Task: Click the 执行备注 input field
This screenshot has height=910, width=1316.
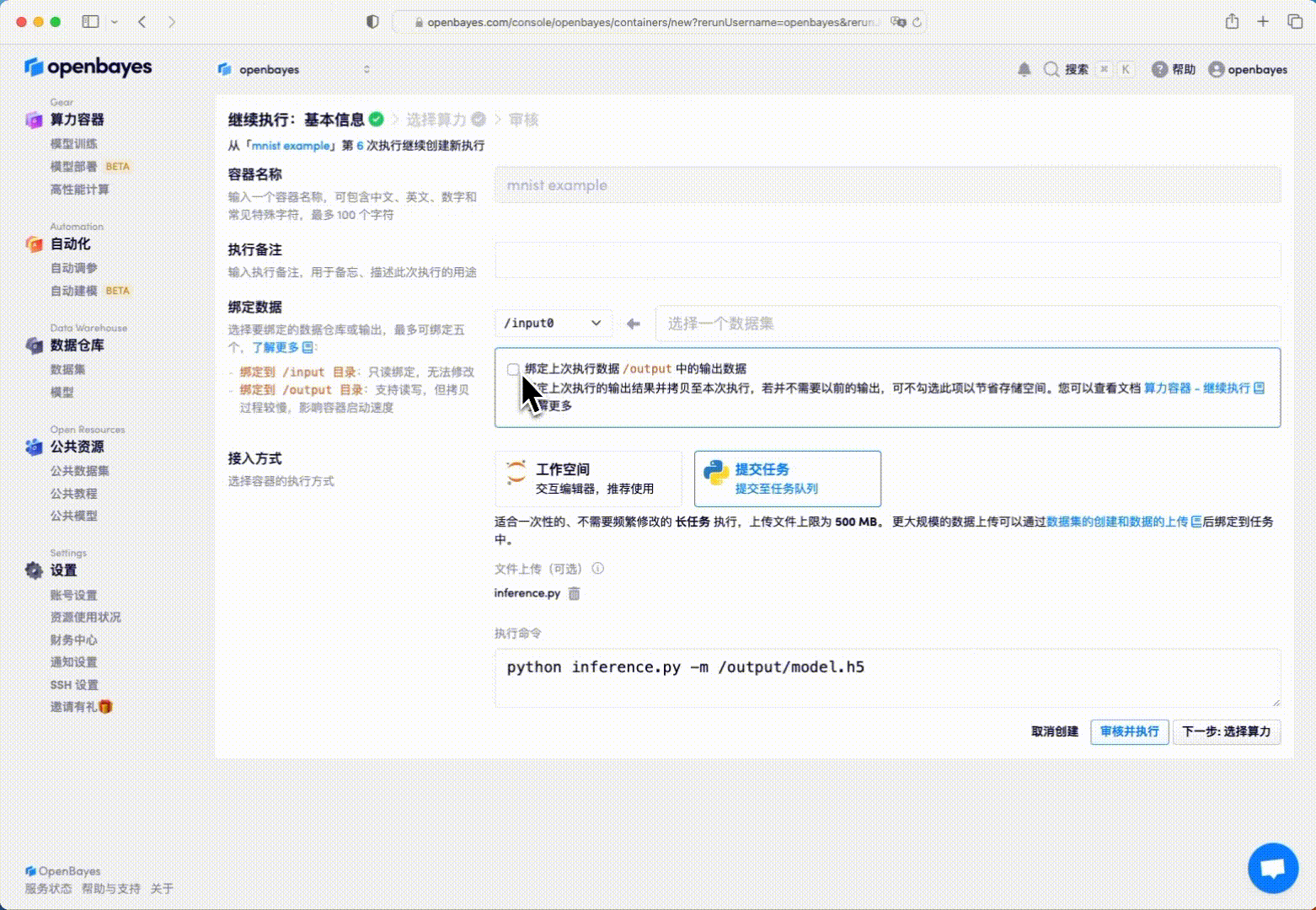Action: pyautogui.click(x=887, y=260)
